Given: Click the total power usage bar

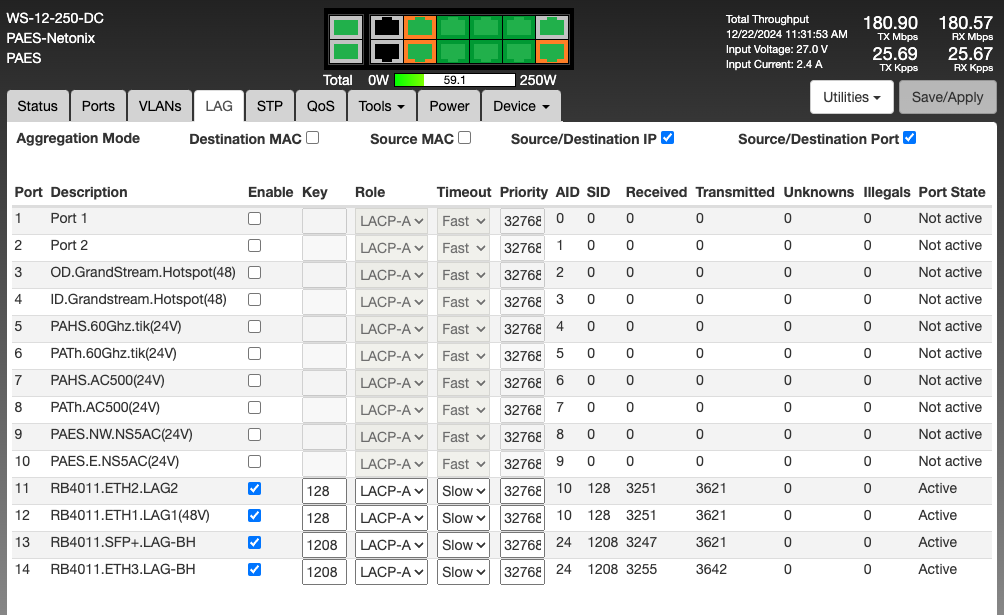Looking at the screenshot, I should pyautogui.click(x=455, y=80).
